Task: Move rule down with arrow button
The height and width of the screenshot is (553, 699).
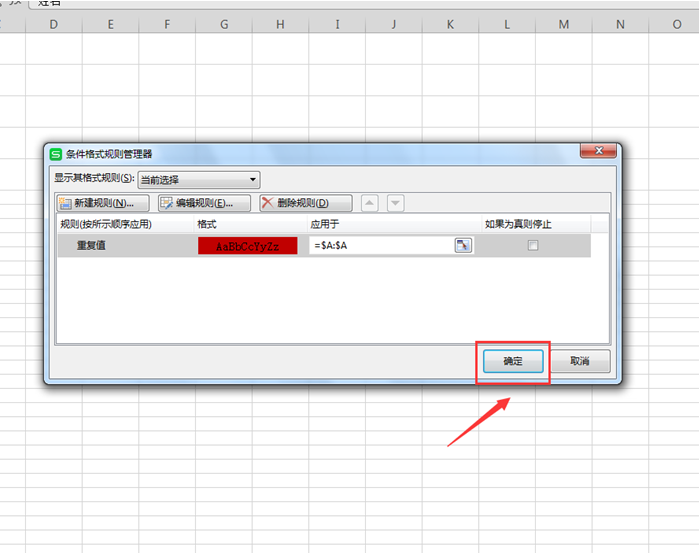Action: [395, 203]
